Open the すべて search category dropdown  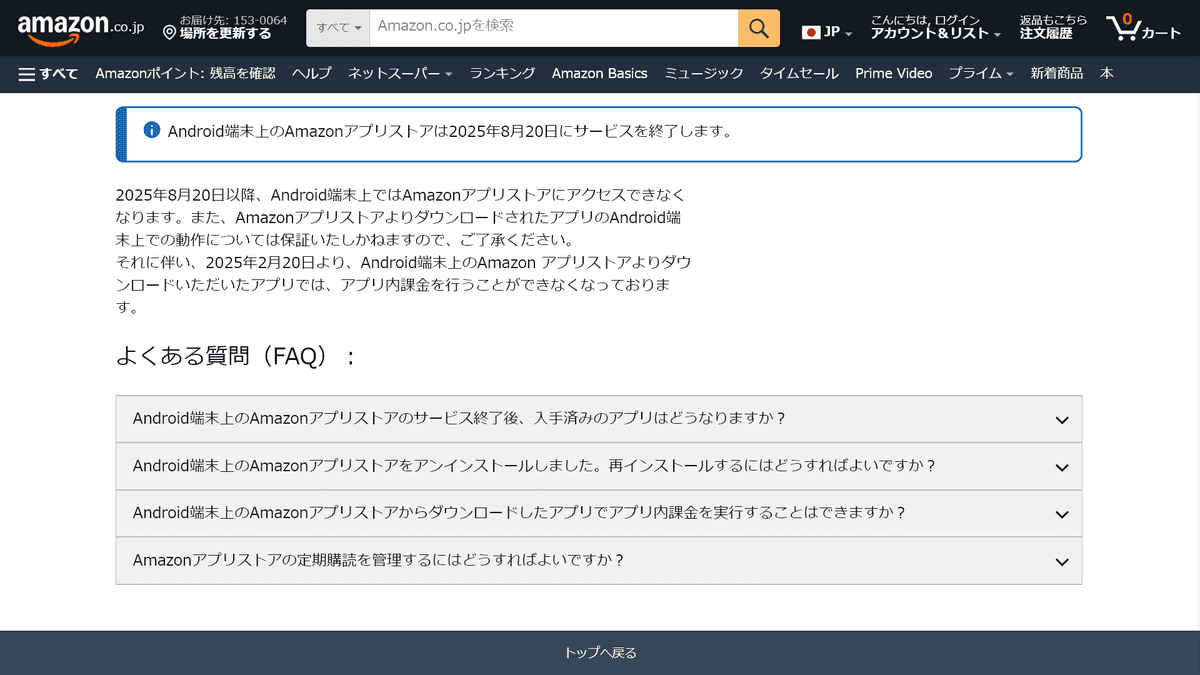coord(338,27)
